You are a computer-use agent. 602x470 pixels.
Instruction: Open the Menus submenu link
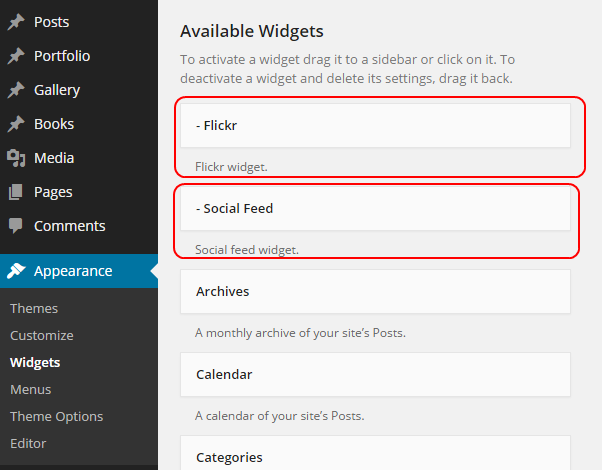(x=31, y=389)
